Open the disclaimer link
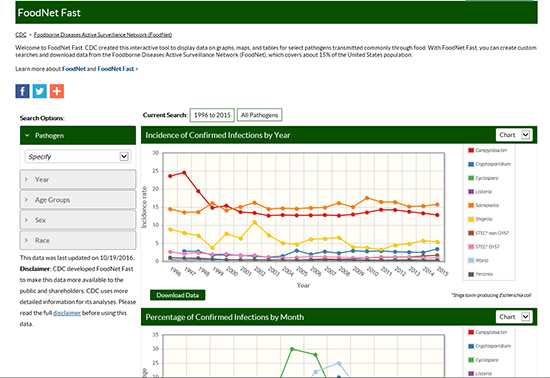The image size is (550, 378). pyautogui.click(x=67, y=313)
